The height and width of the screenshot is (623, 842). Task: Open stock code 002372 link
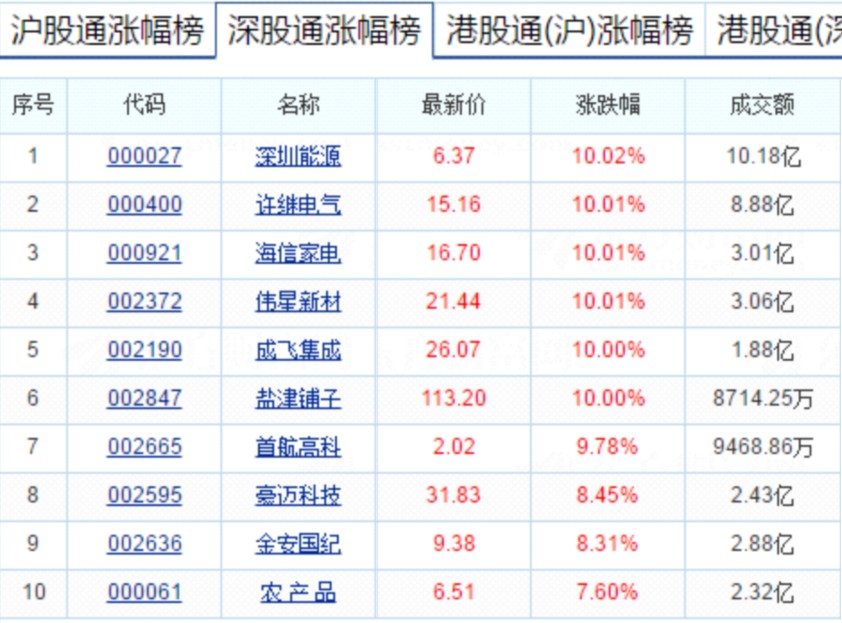(x=145, y=301)
